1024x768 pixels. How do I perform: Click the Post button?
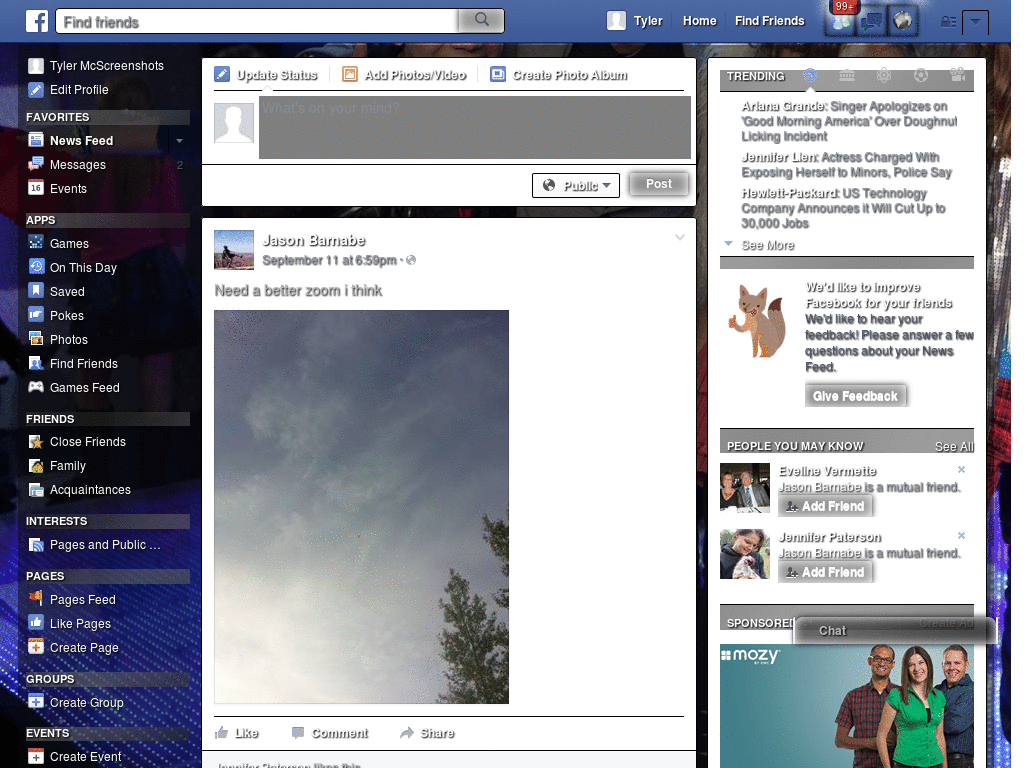tap(658, 185)
